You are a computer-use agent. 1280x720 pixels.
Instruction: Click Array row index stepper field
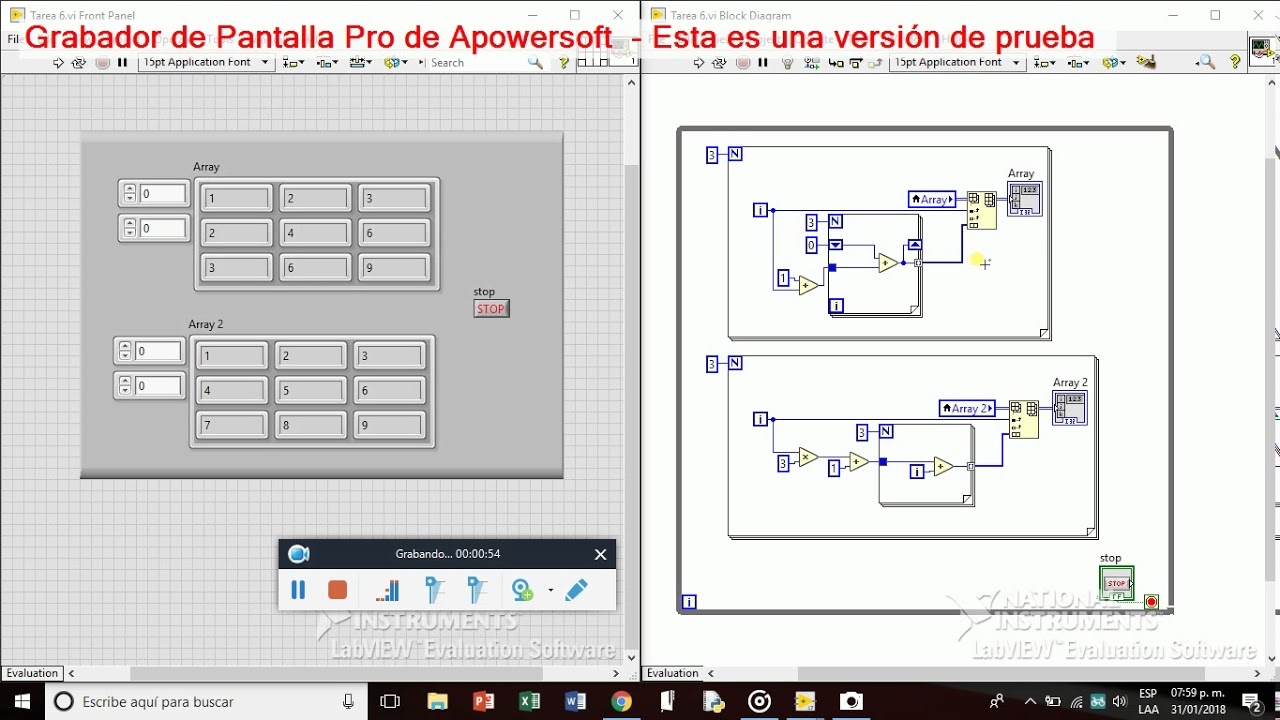point(154,194)
